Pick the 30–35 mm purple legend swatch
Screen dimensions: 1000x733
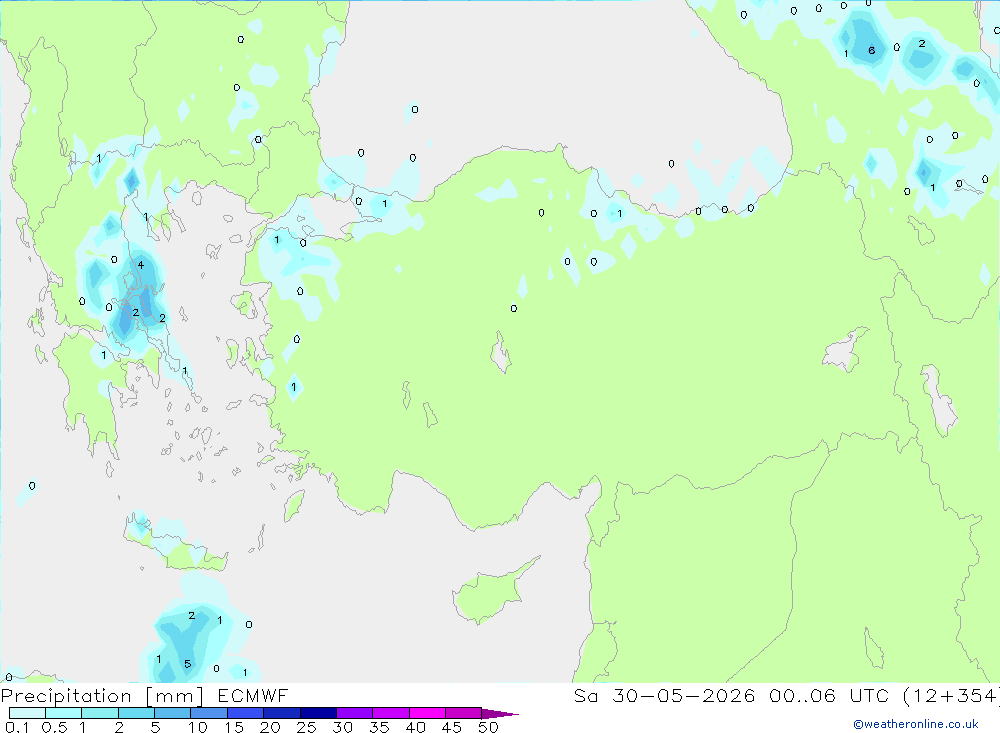coord(355,713)
